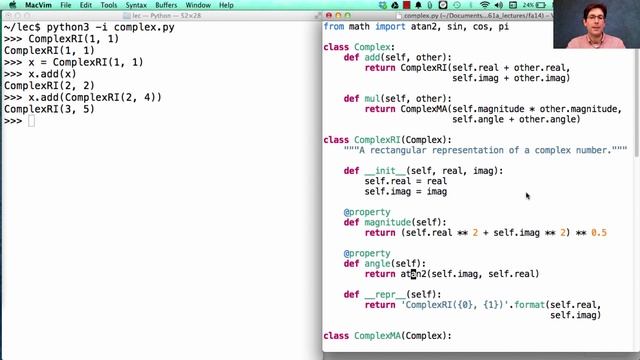This screenshot has width=640, height=360.
Task: Click the 'def __repr__(self):' line
Action: pyautogui.click(x=392, y=294)
